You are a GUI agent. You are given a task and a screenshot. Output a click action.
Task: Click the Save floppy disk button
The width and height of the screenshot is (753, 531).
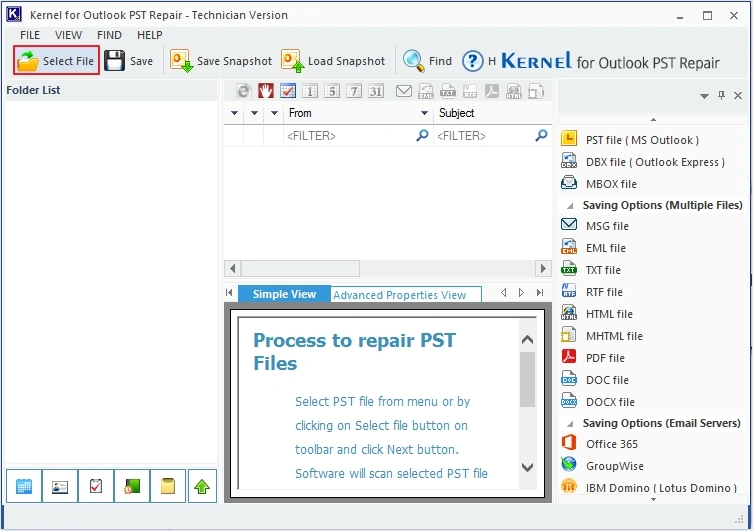128,61
